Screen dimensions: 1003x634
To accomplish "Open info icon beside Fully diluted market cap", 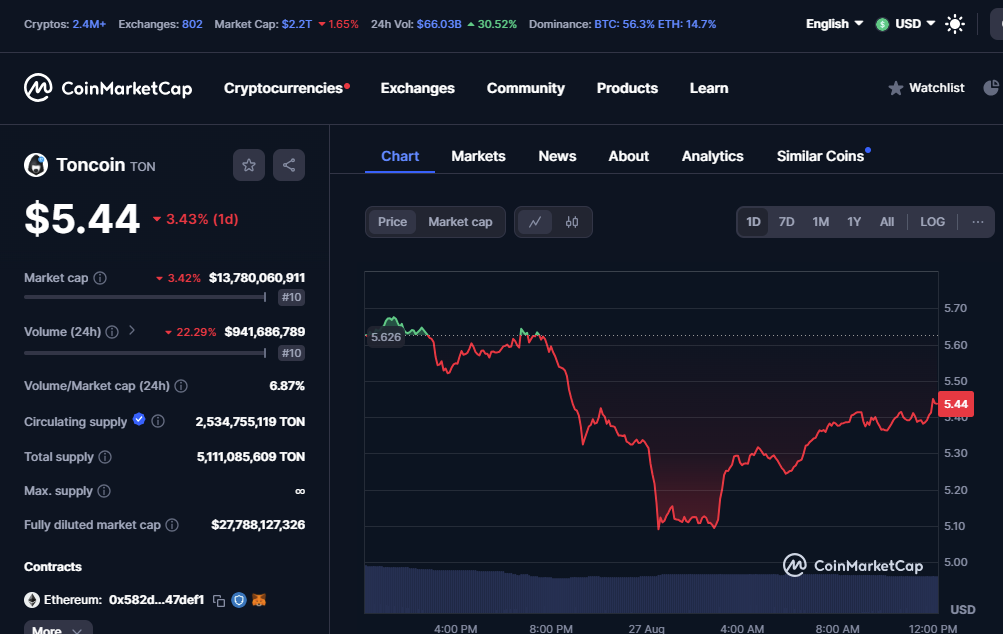I will [x=172, y=525].
